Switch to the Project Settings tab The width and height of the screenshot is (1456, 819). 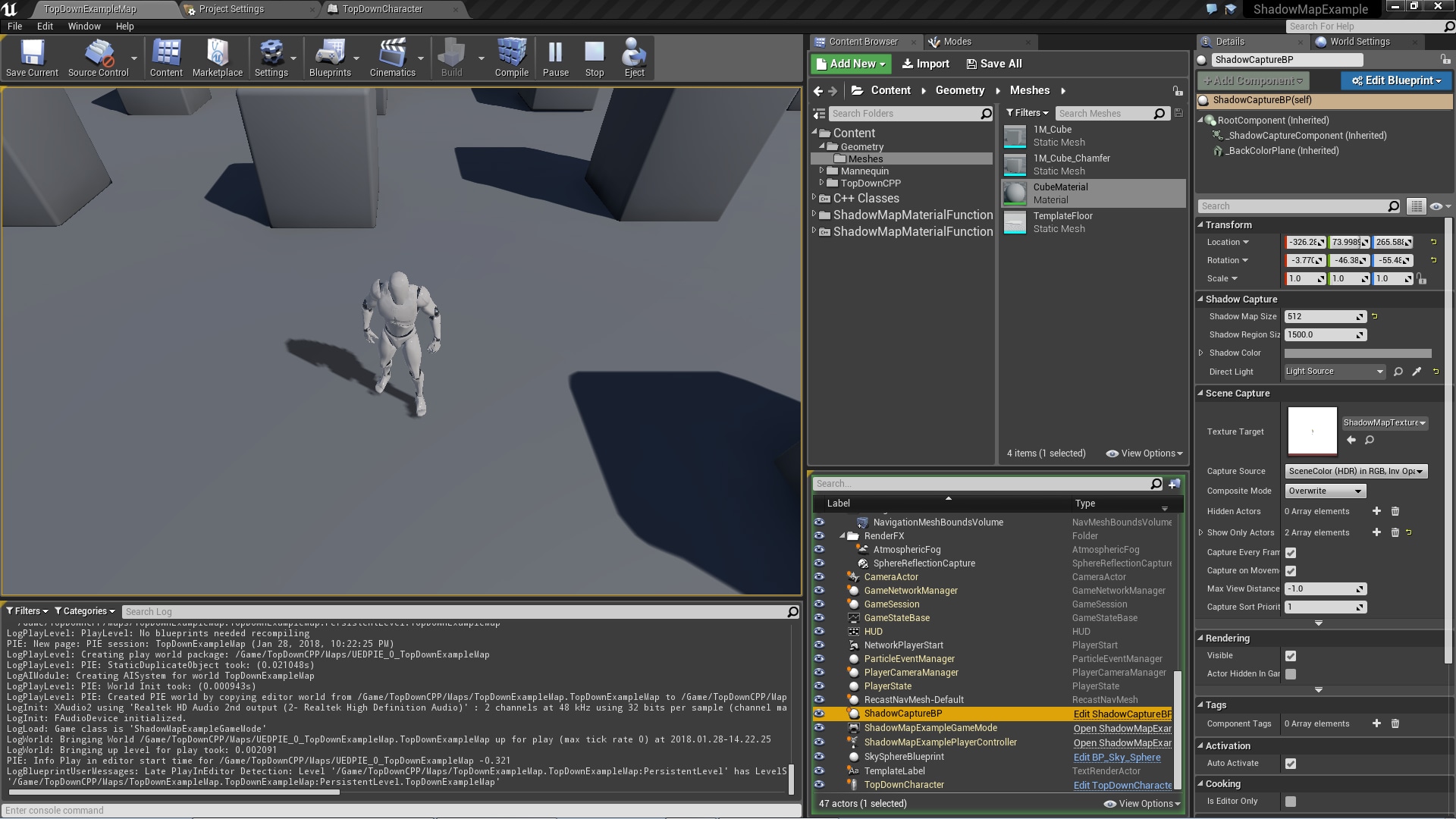[x=231, y=9]
